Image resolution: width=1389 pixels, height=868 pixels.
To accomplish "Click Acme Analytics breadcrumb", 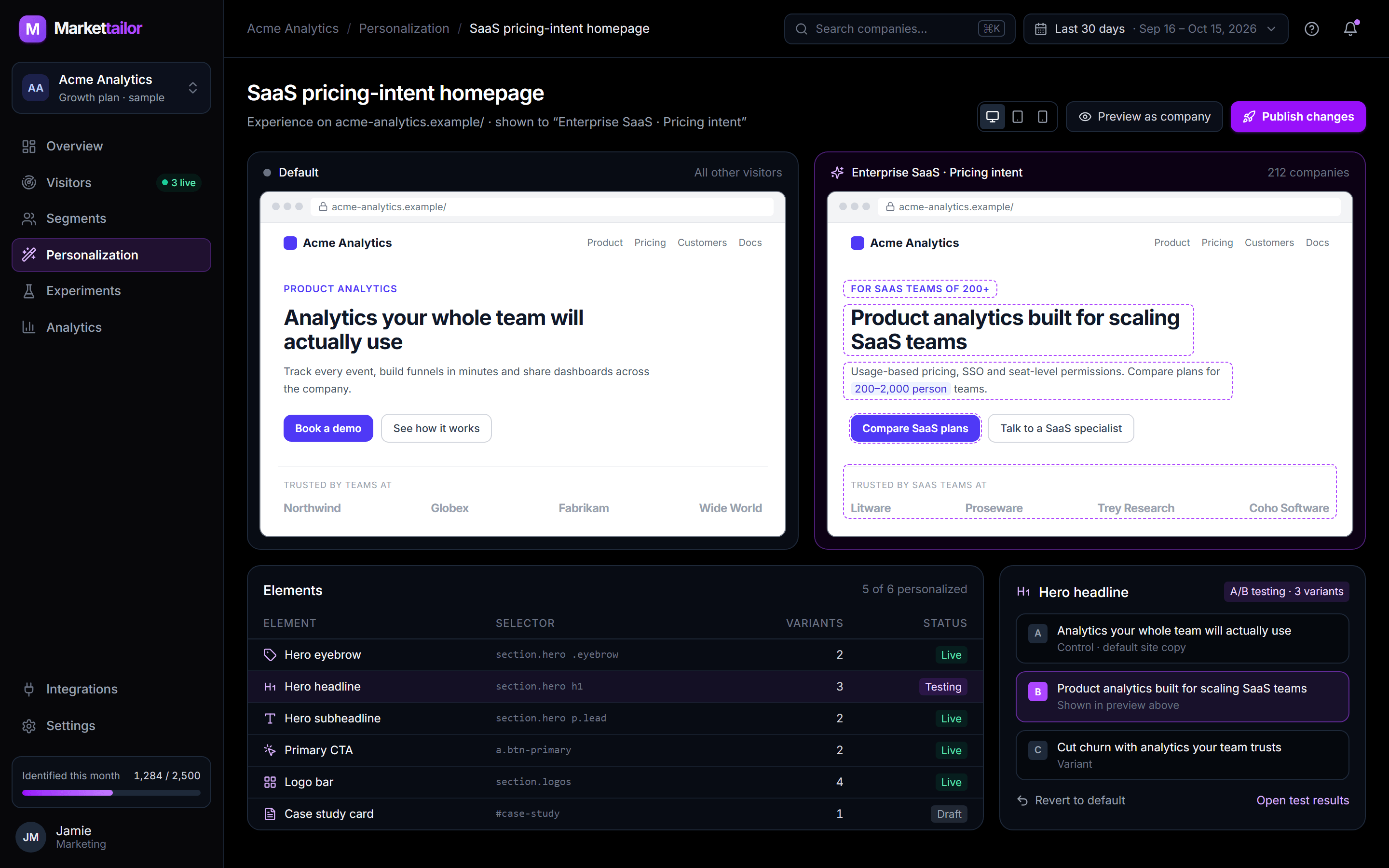I will click(293, 29).
